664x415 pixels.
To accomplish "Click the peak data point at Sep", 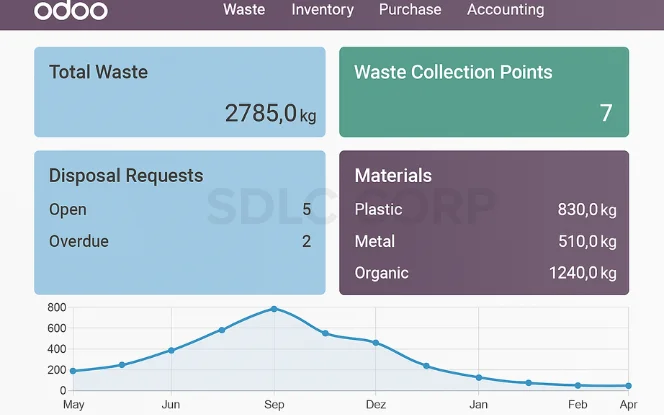I will point(274,309).
